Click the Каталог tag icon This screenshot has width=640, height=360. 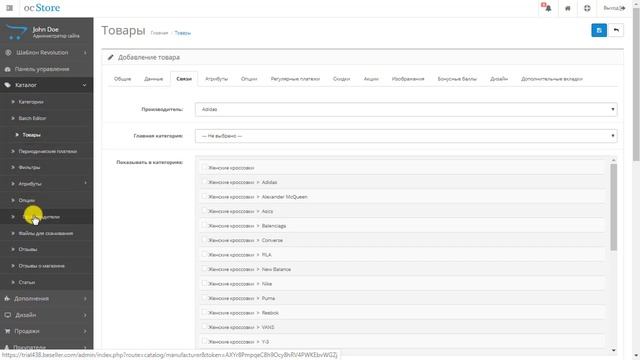(x=7, y=85)
